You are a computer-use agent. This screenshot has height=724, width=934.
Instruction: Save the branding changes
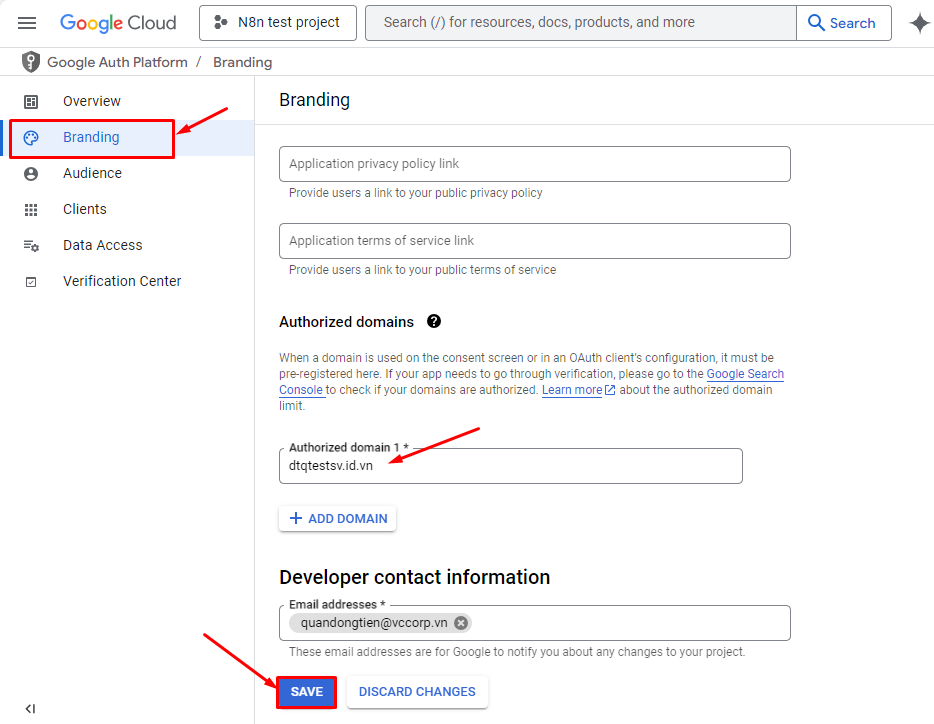(x=307, y=692)
